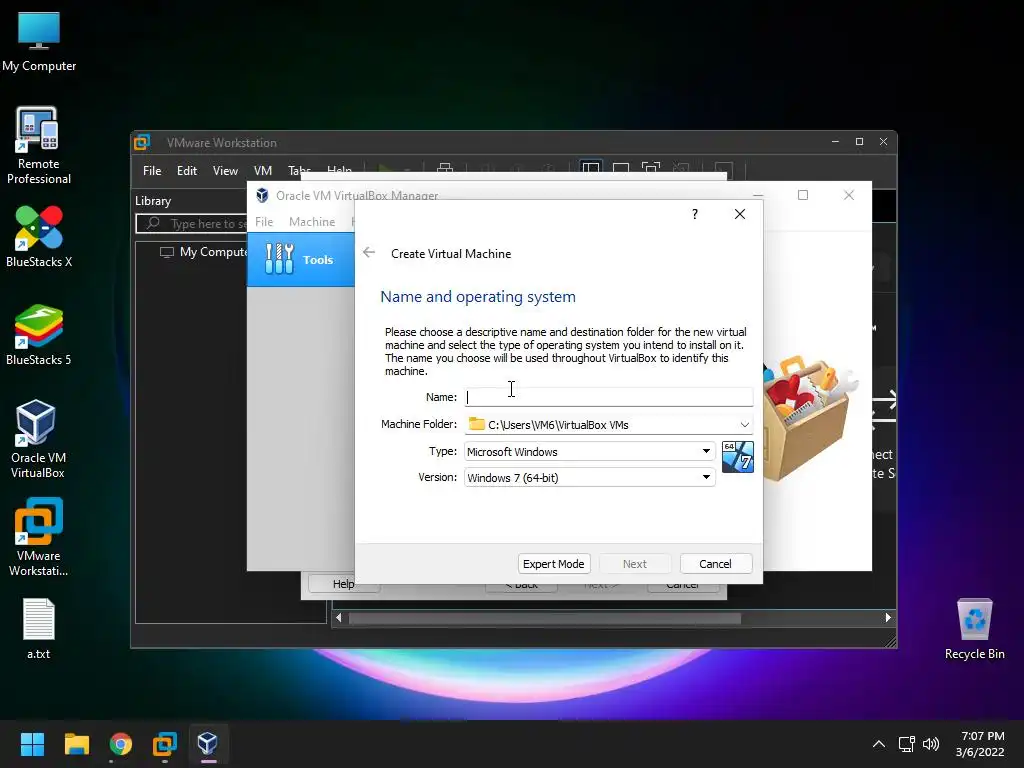Viewport: 1024px width, 768px height.
Task: Go back in Create Virtual Machine wizard
Action: pos(369,253)
